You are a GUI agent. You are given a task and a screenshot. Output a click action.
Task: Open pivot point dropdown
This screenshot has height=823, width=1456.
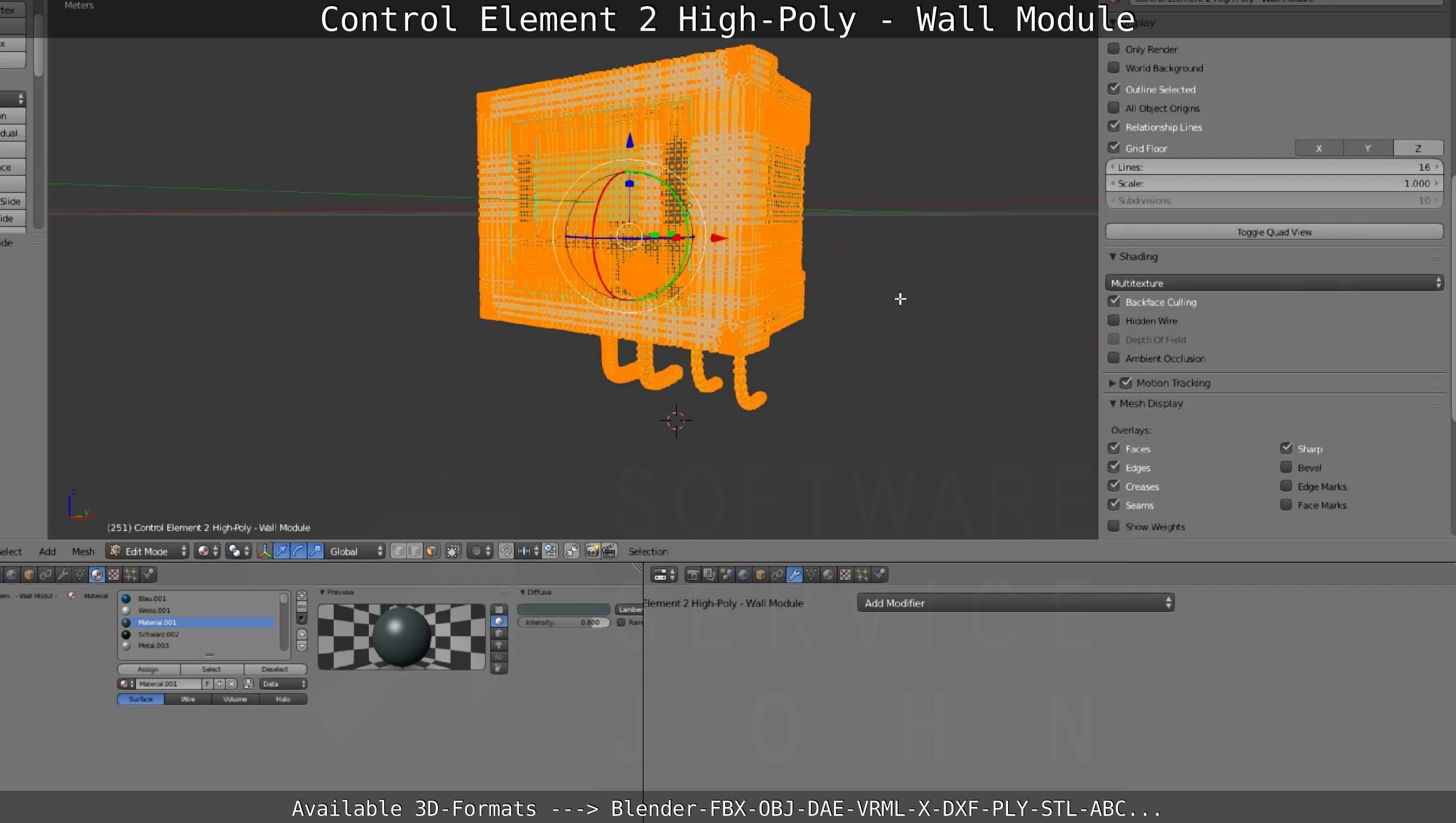coord(238,551)
